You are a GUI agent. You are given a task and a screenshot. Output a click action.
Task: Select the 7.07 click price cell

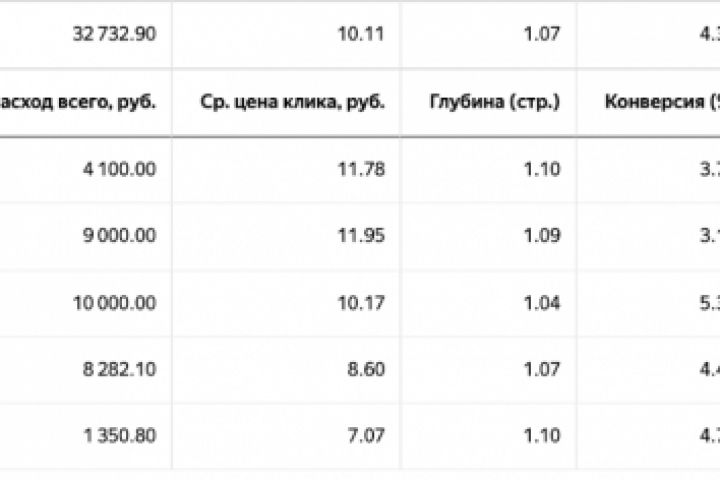click(366, 436)
